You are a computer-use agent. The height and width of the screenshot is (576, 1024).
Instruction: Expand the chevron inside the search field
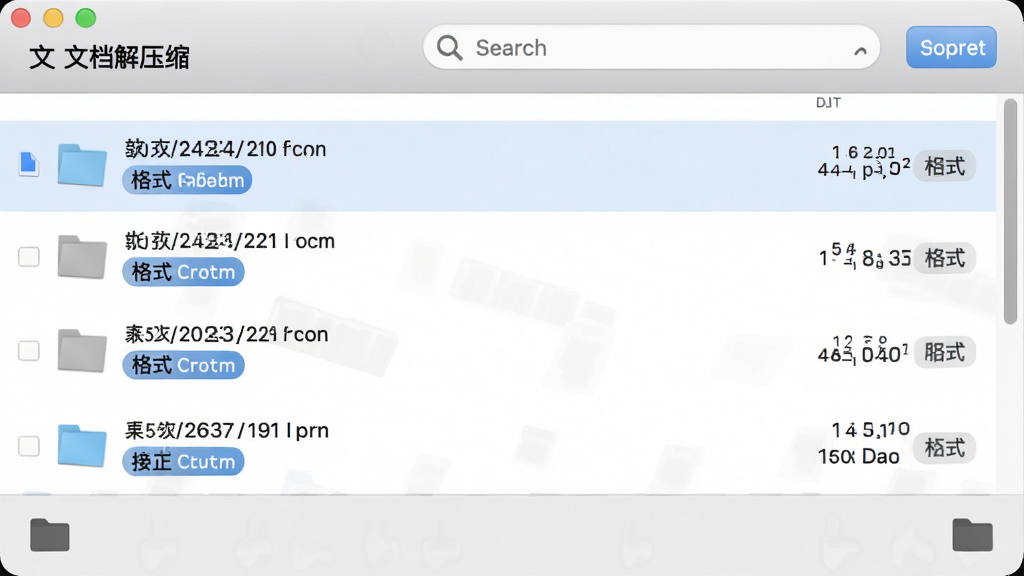click(860, 50)
